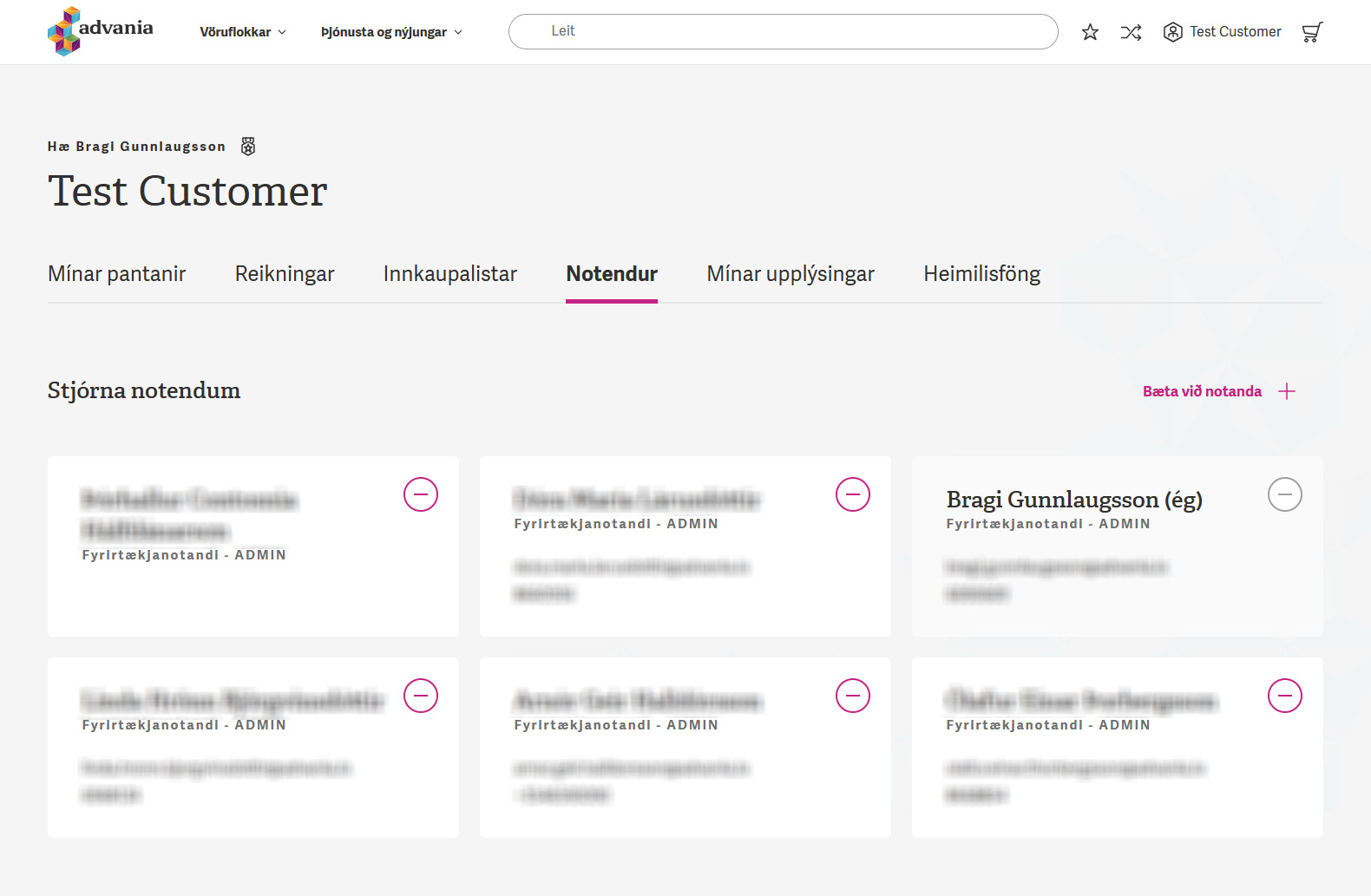
Task: Select the Innkaupalistar tab
Action: click(450, 274)
